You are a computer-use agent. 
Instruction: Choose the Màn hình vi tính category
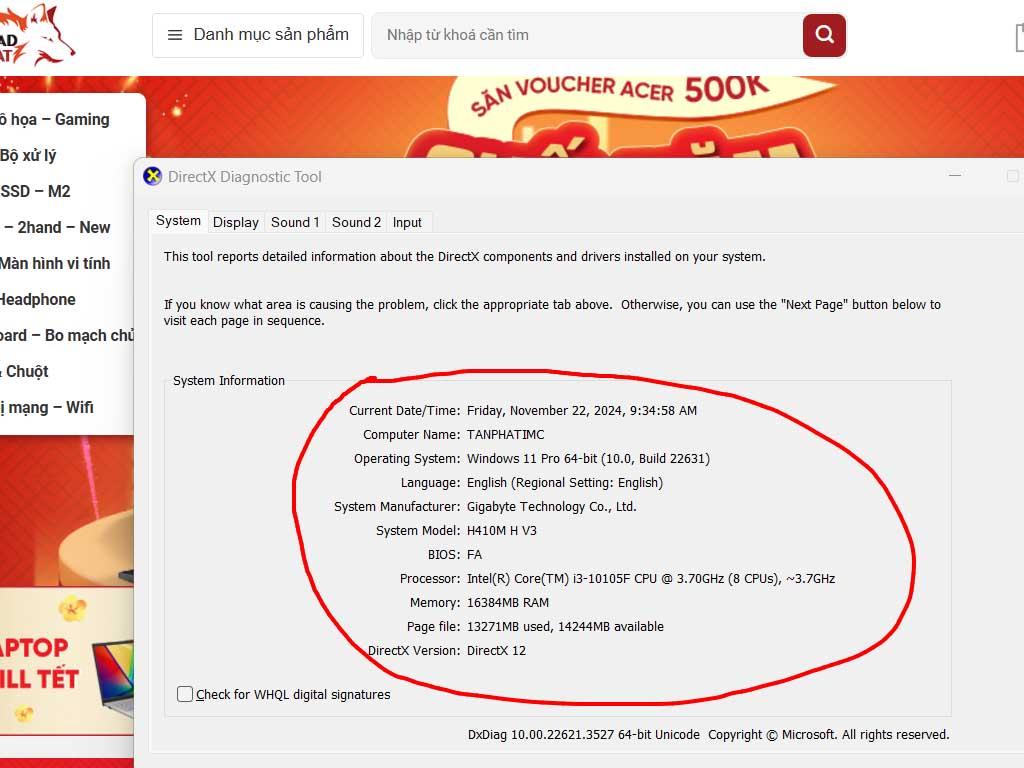[x=54, y=263]
